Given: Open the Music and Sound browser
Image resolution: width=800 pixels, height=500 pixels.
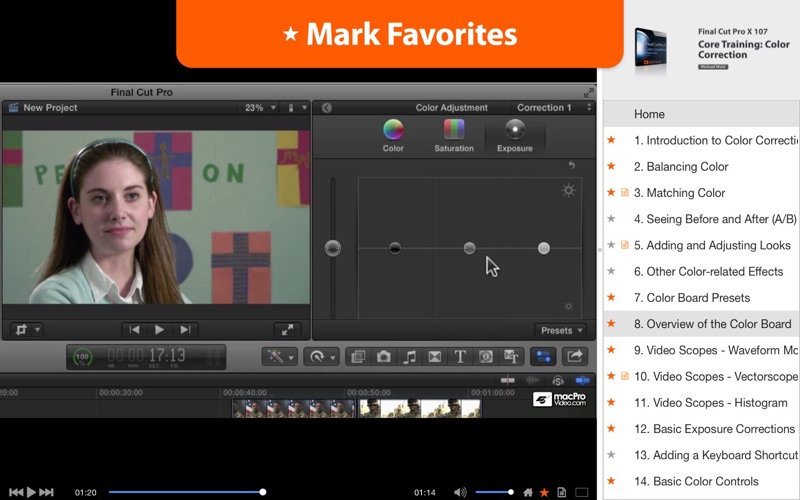Looking at the screenshot, I should coord(409,357).
